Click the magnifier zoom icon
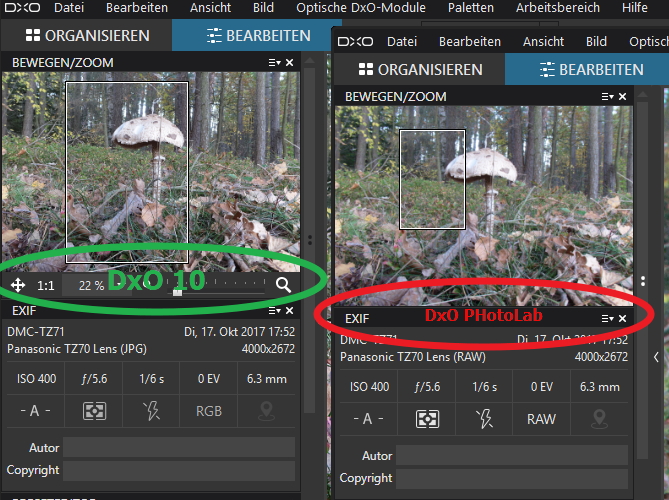Viewport: 669px width, 500px height. [x=283, y=285]
